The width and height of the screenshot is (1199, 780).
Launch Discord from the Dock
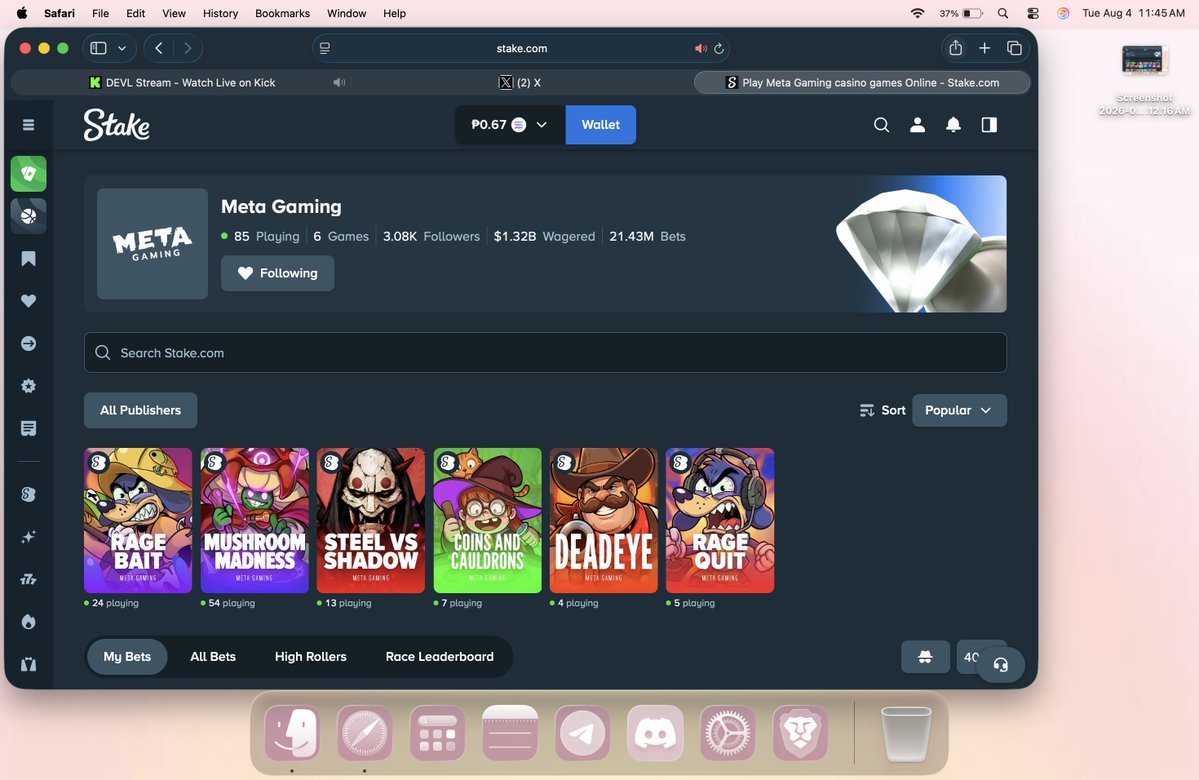click(x=655, y=733)
